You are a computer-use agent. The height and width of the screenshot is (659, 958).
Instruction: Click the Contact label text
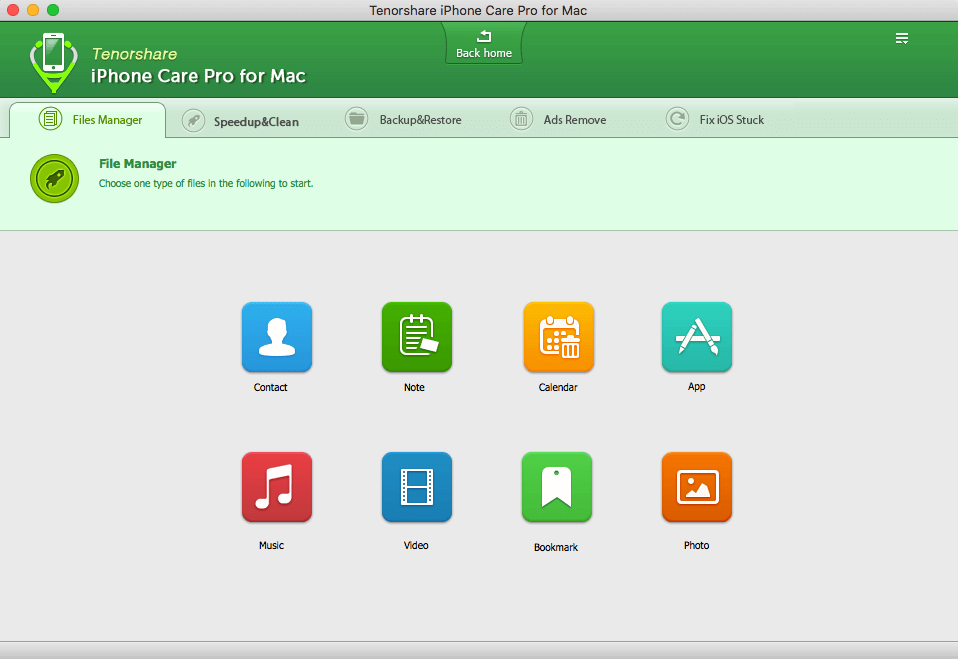[270, 387]
